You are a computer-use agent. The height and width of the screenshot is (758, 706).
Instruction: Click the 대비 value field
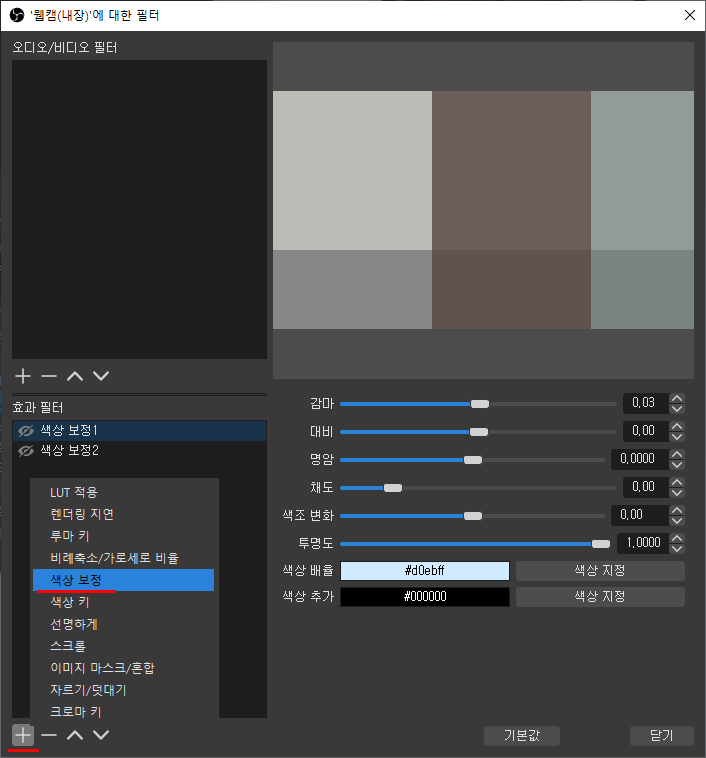pyautogui.click(x=646, y=431)
